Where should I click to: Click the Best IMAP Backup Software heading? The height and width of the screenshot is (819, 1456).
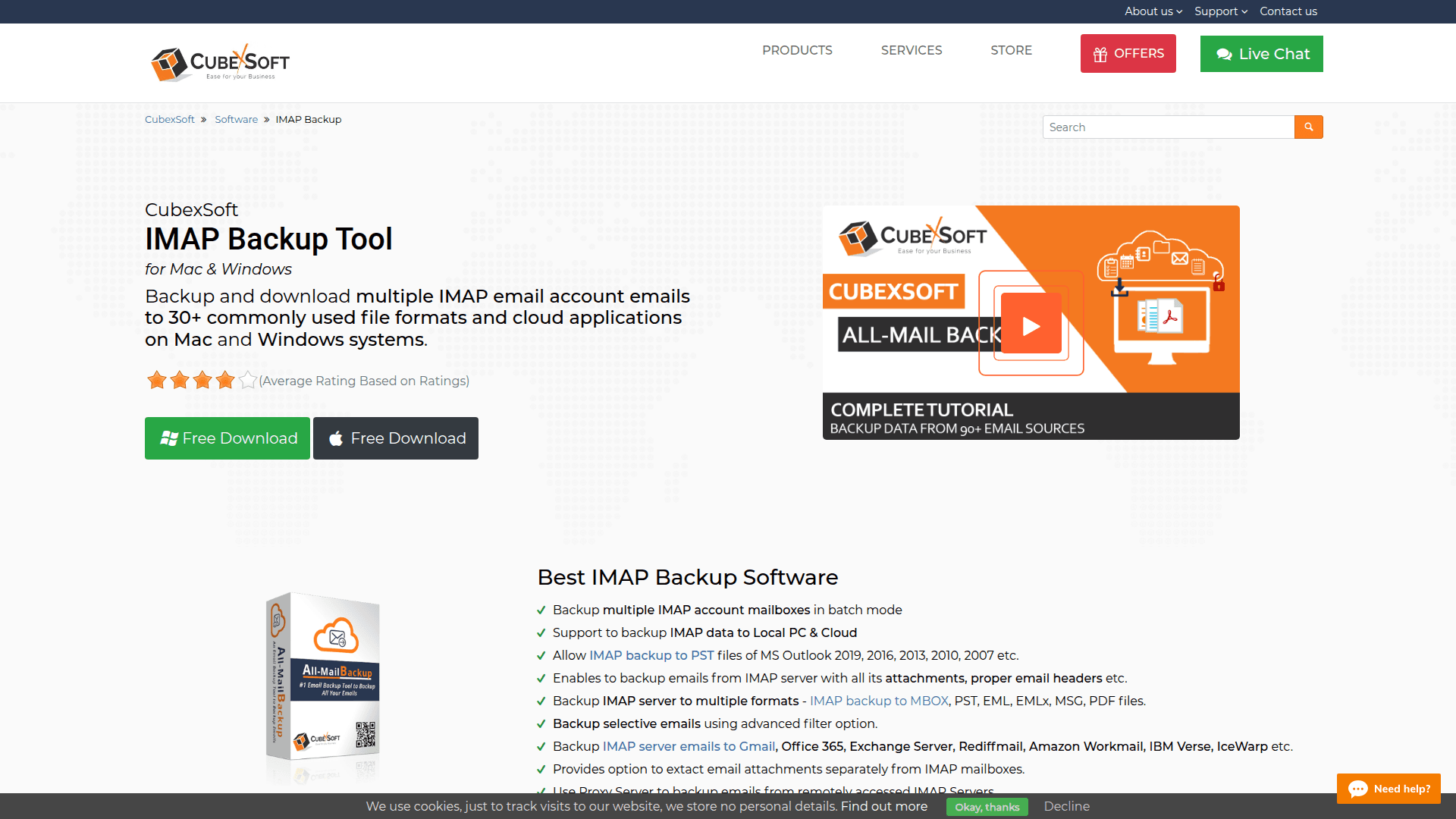pyautogui.click(x=688, y=578)
